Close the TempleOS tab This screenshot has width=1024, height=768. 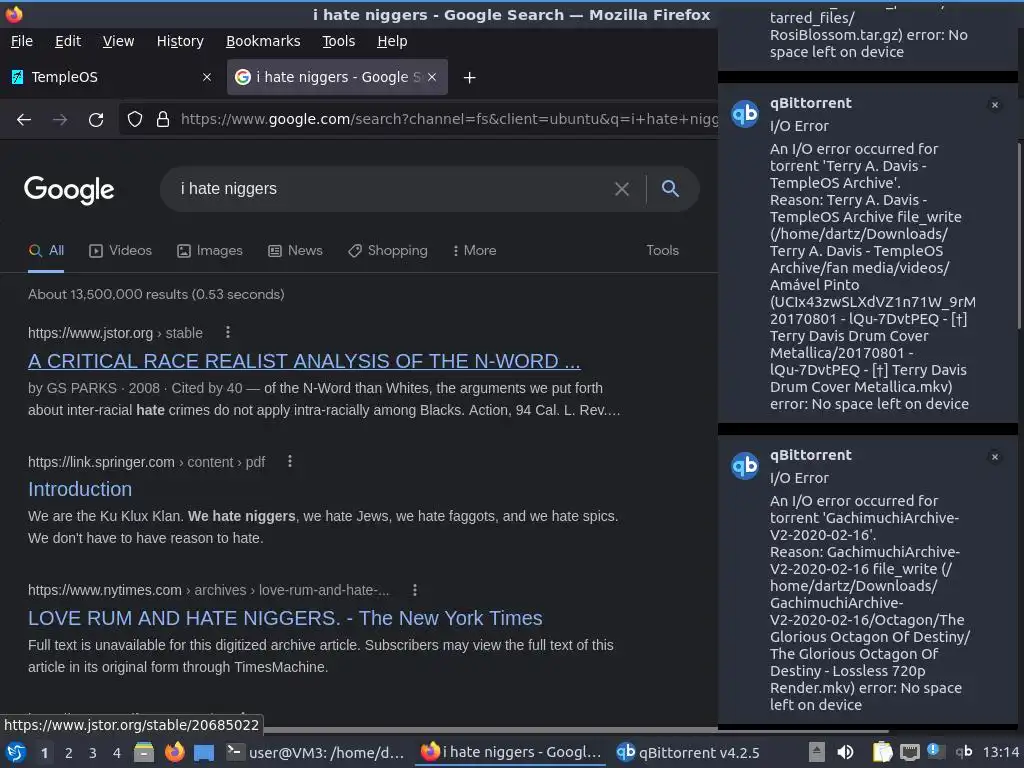[207, 77]
